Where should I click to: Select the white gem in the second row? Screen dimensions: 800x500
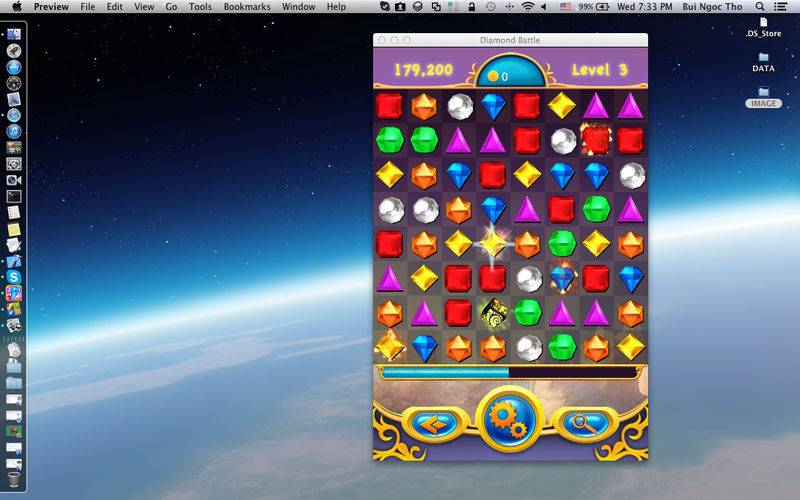(563, 140)
